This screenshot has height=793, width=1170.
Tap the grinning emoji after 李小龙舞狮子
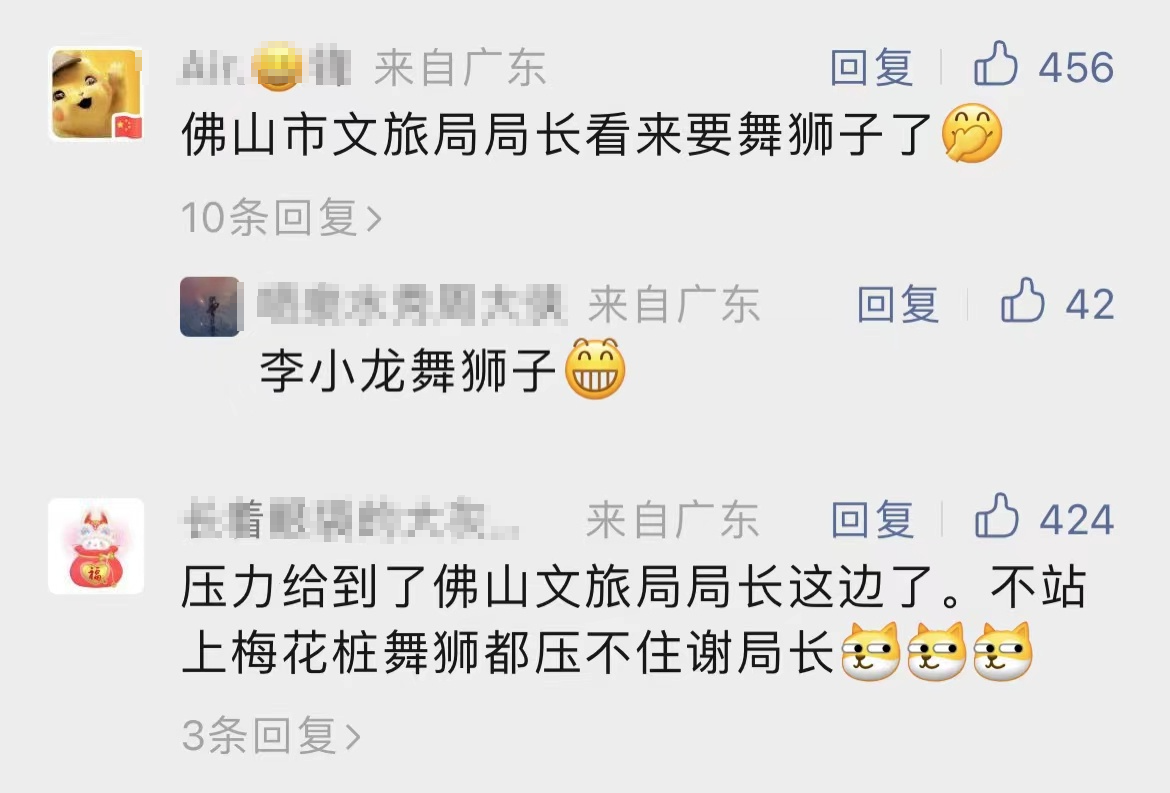coord(595,369)
